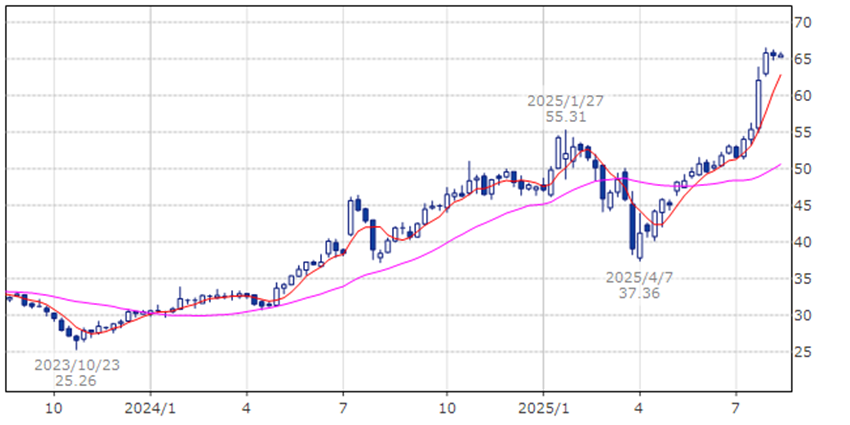The width and height of the screenshot is (850, 425).
Task: Select the 35 price axis label
Action: (x=801, y=279)
